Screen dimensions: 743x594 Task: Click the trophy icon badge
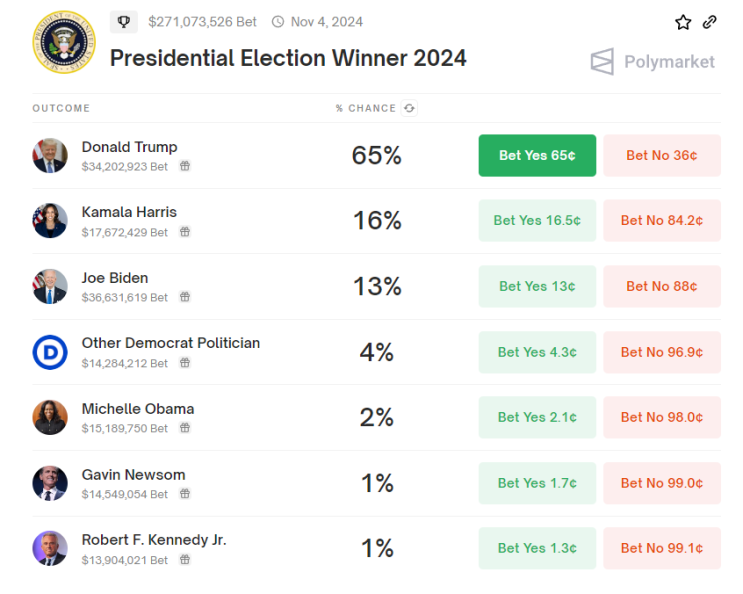[124, 22]
